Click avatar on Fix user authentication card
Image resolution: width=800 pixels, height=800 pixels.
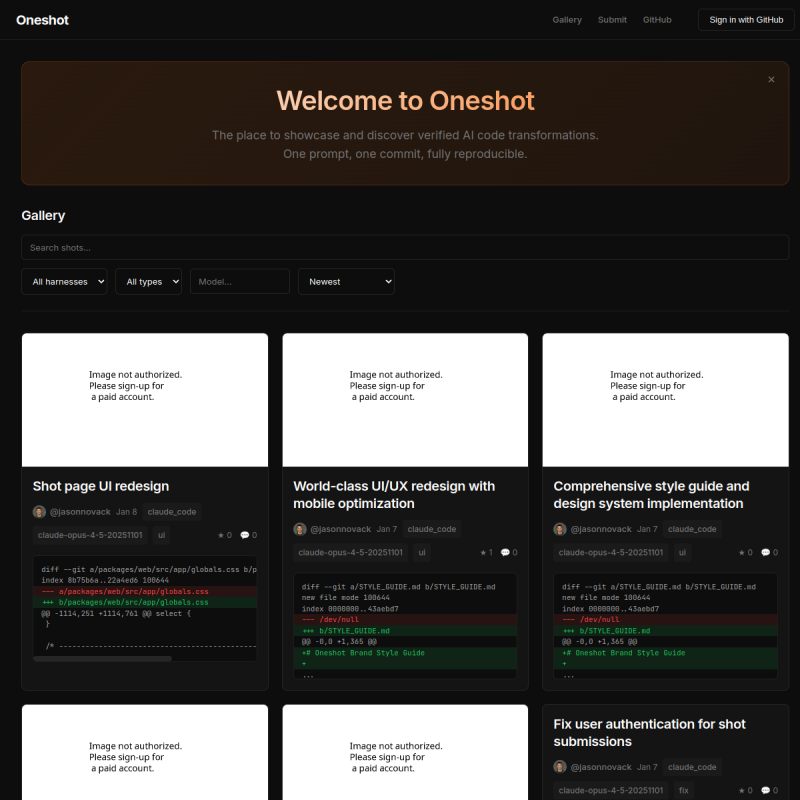pyautogui.click(x=560, y=767)
